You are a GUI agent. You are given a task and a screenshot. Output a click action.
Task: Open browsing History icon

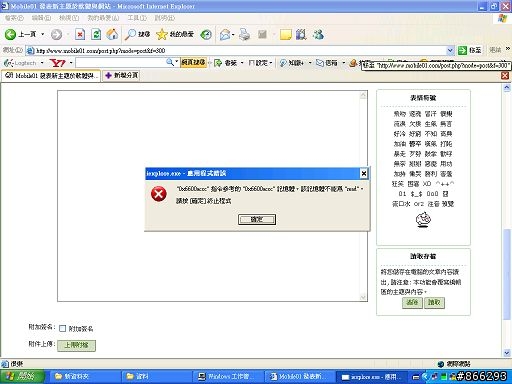206,34
